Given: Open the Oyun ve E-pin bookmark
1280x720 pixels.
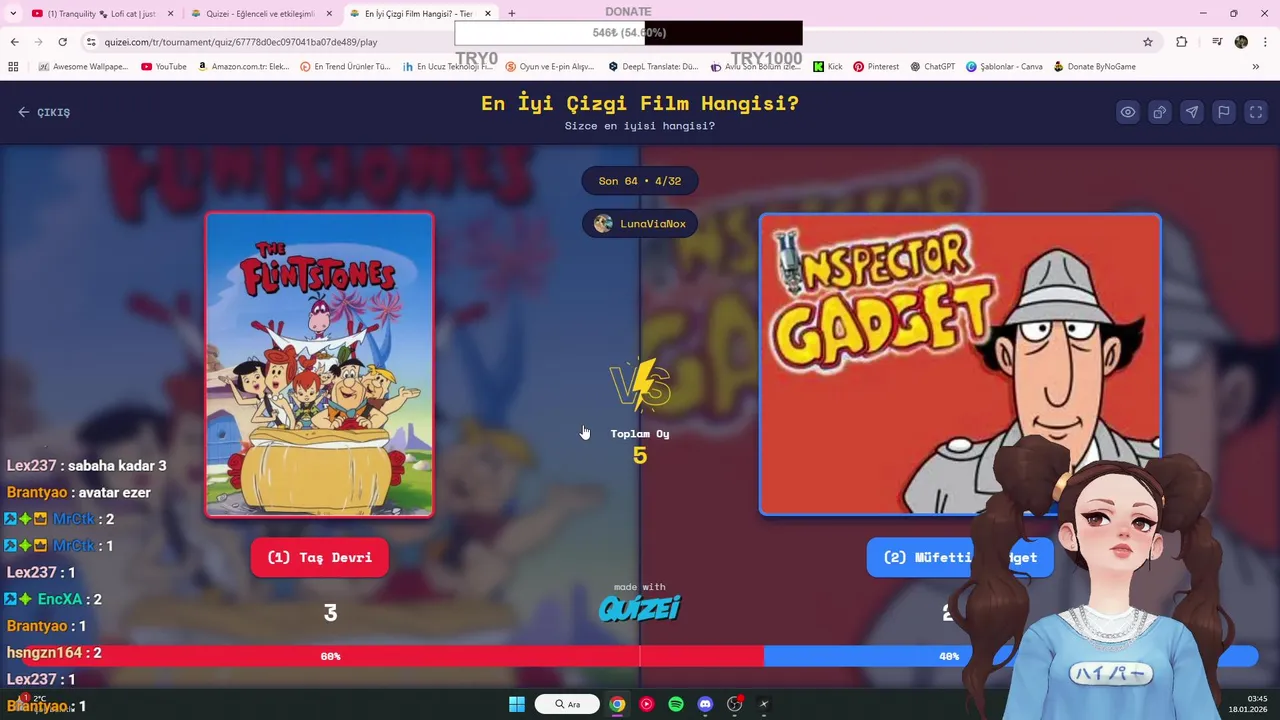Looking at the screenshot, I should coord(550,67).
